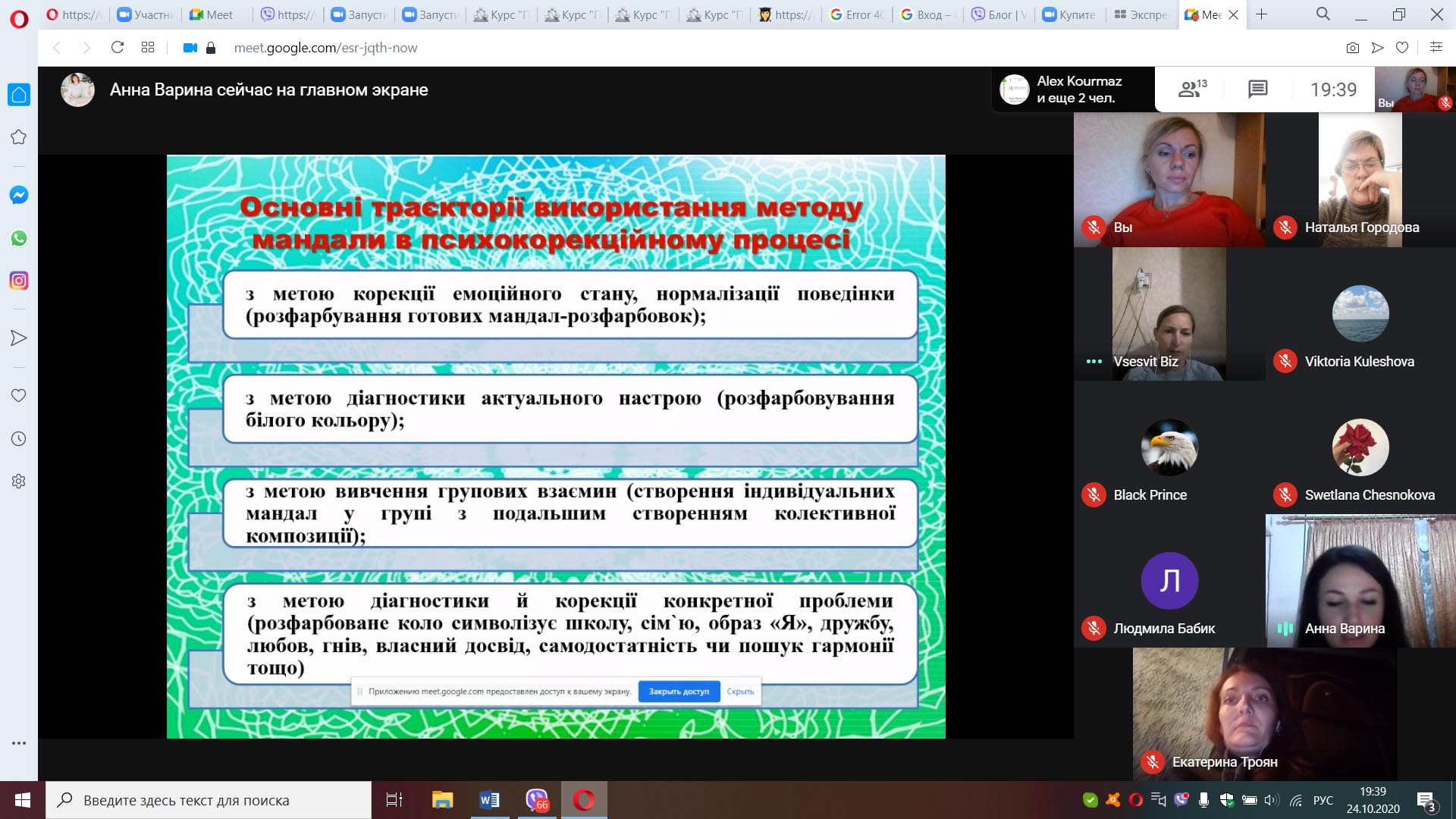Open Messenger in Opera sidebar

19,195
